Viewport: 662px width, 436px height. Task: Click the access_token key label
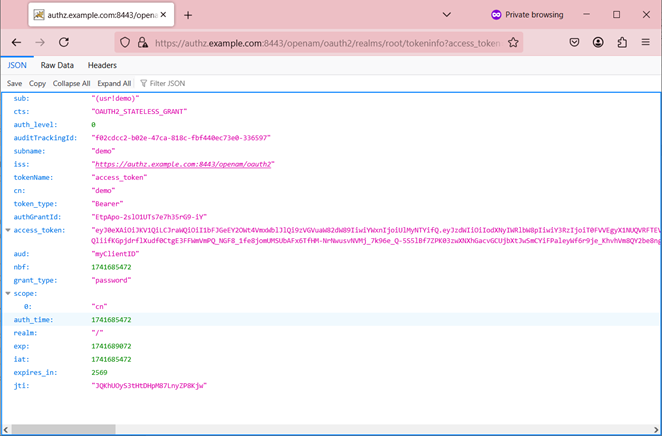(39, 230)
